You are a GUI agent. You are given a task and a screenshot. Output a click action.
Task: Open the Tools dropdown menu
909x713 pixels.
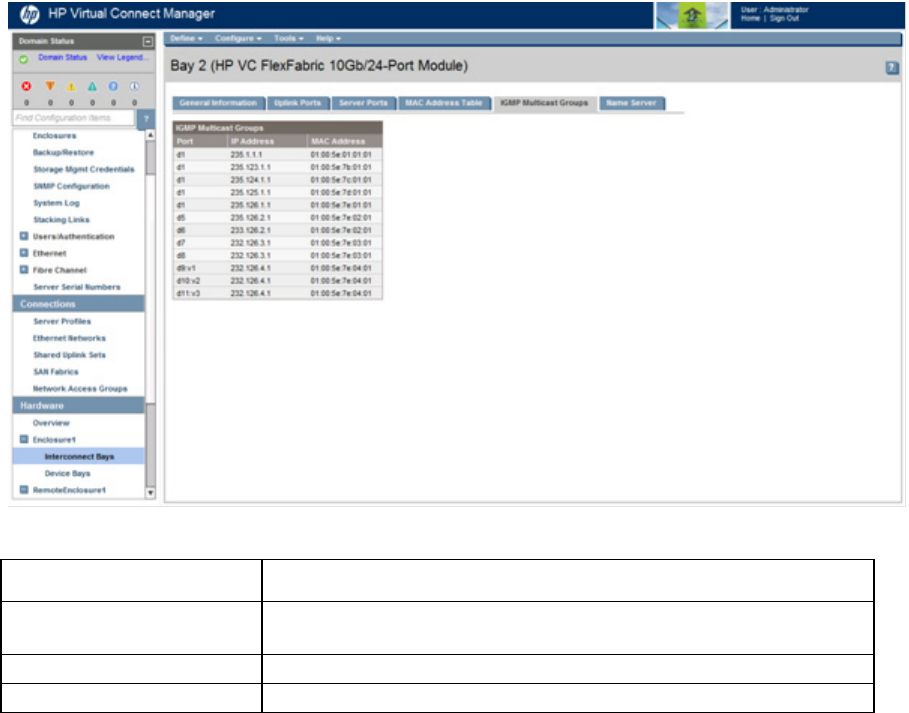point(289,38)
